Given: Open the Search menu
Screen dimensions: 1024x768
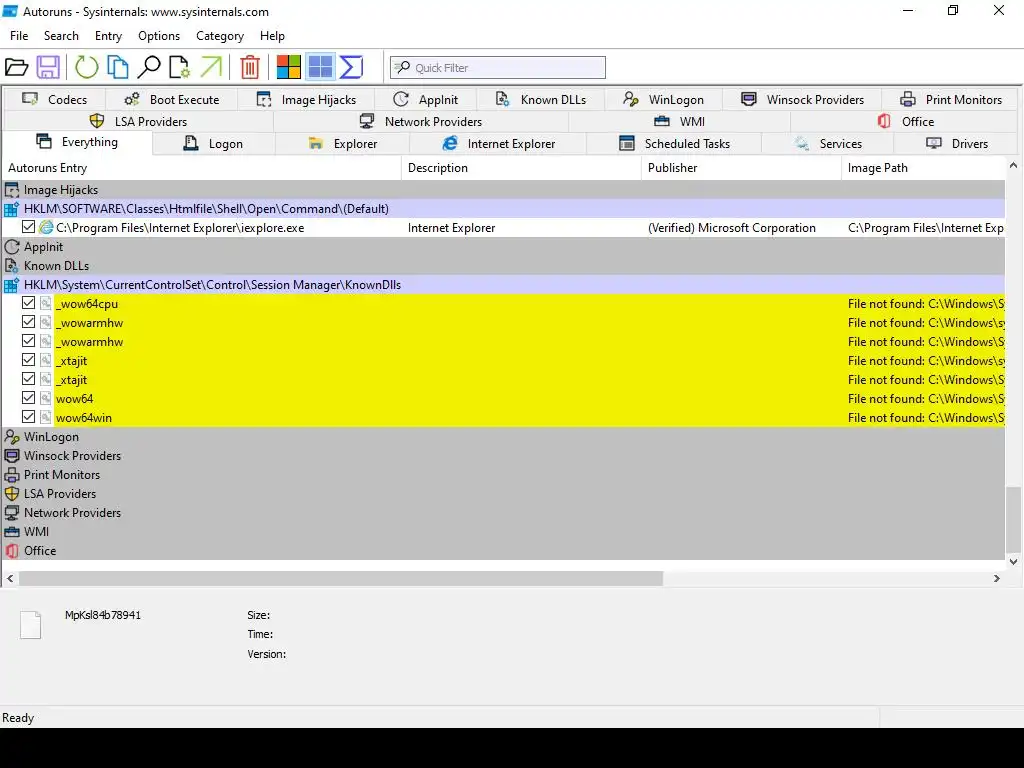Looking at the screenshot, I should coord(61,36).
